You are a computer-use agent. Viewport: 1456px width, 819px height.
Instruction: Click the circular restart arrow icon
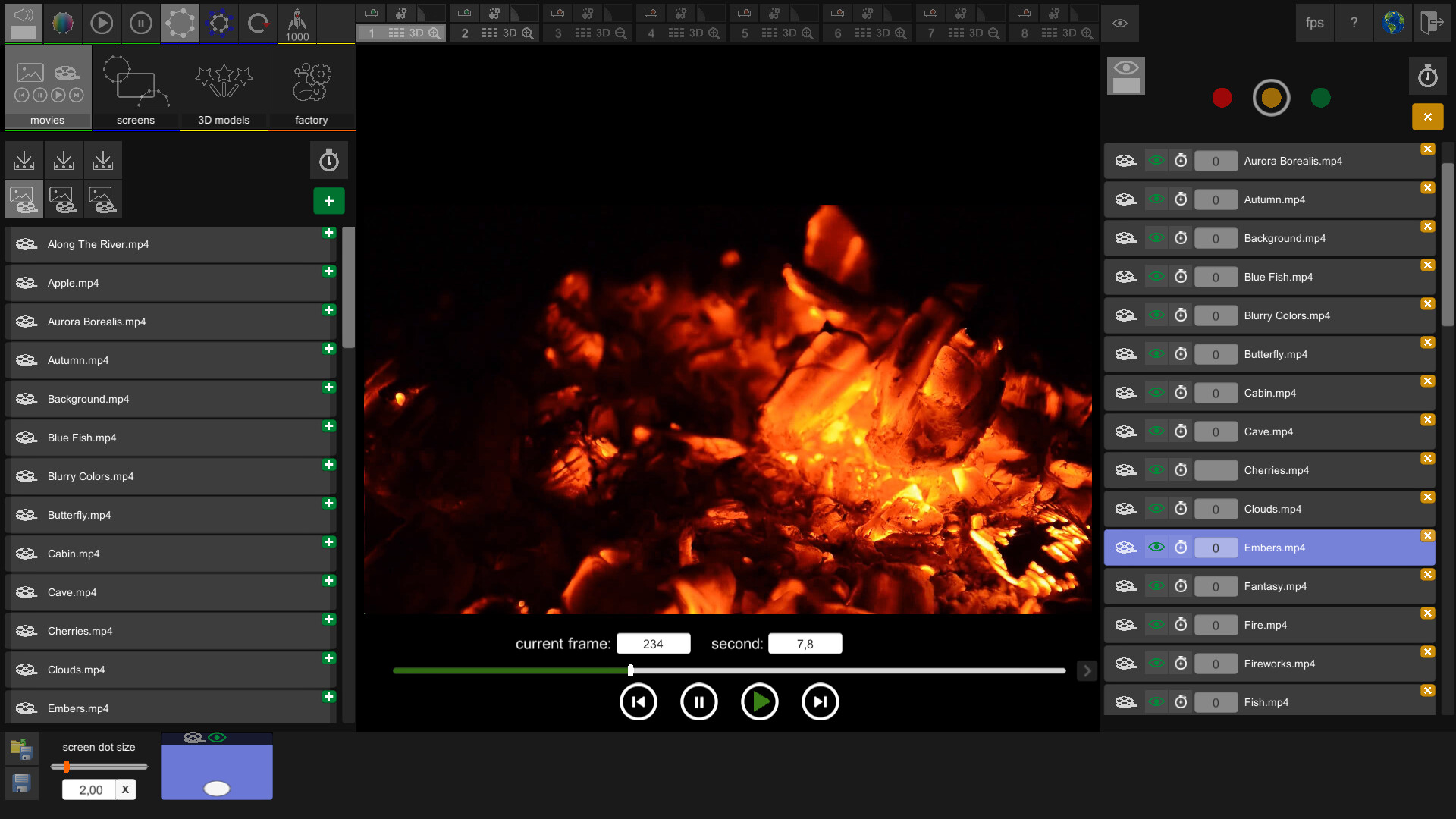pyautogui.click(x=258, y=23)
